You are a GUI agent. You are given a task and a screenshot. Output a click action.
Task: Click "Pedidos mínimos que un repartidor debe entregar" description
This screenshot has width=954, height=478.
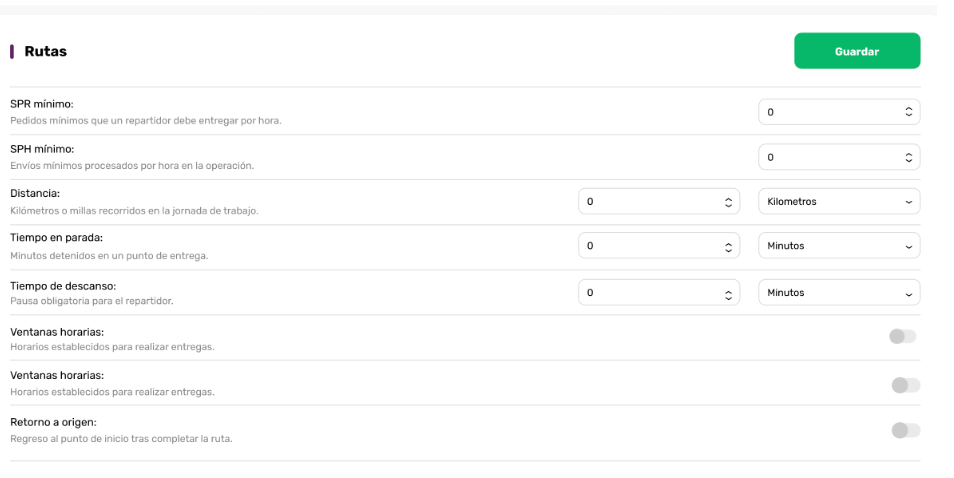tap(146, 120)
